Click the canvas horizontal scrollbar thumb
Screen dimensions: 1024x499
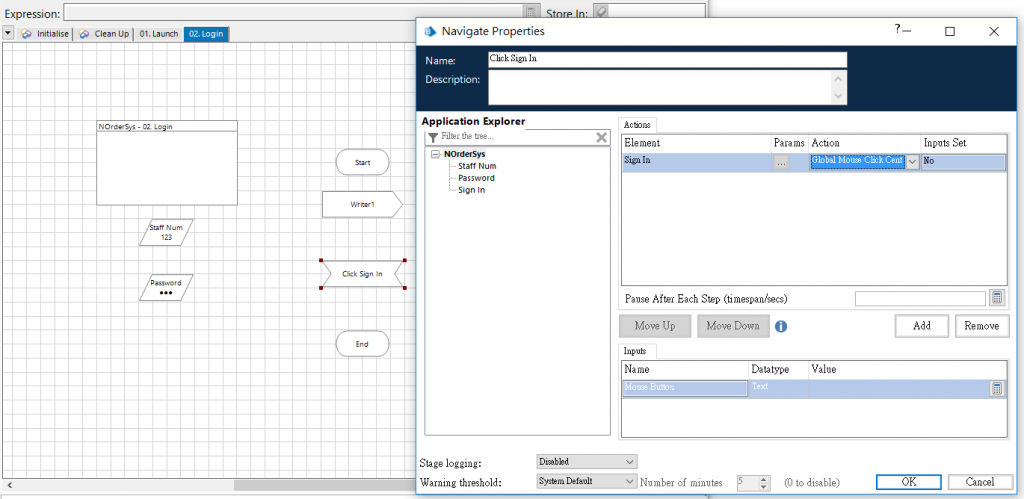pyautogui.click(x=325, y=486)
